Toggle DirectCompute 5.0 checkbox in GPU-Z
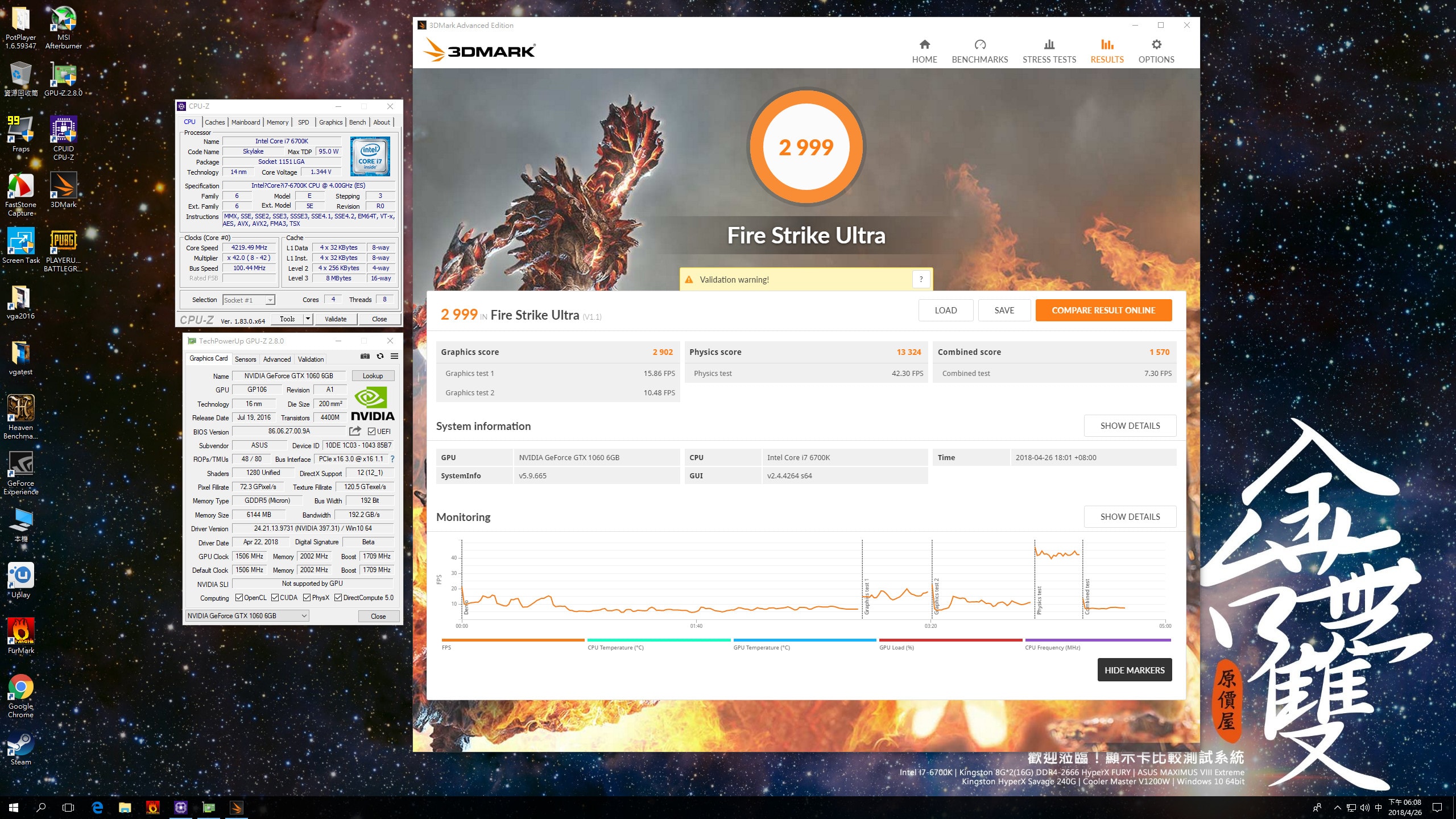Image resolution: width=1456 pixels, height=819 pixels. (x=338, y=598)
